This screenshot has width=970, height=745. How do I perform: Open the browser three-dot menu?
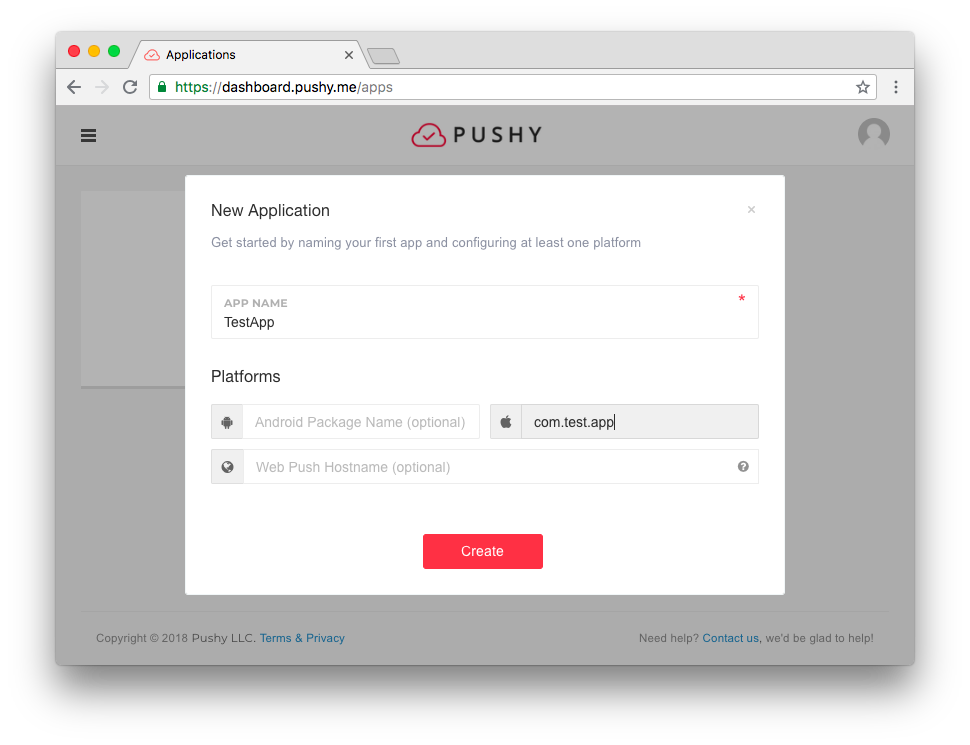coord(896,87)
